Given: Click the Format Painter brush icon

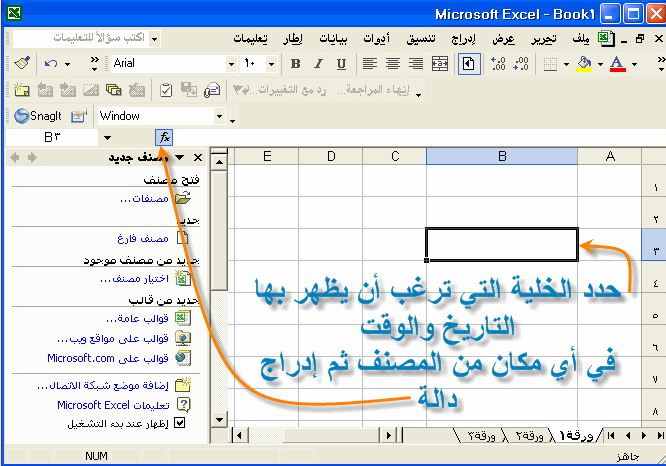Looking at the screenshot, I should pyautogui.click(x=21, y=64).
